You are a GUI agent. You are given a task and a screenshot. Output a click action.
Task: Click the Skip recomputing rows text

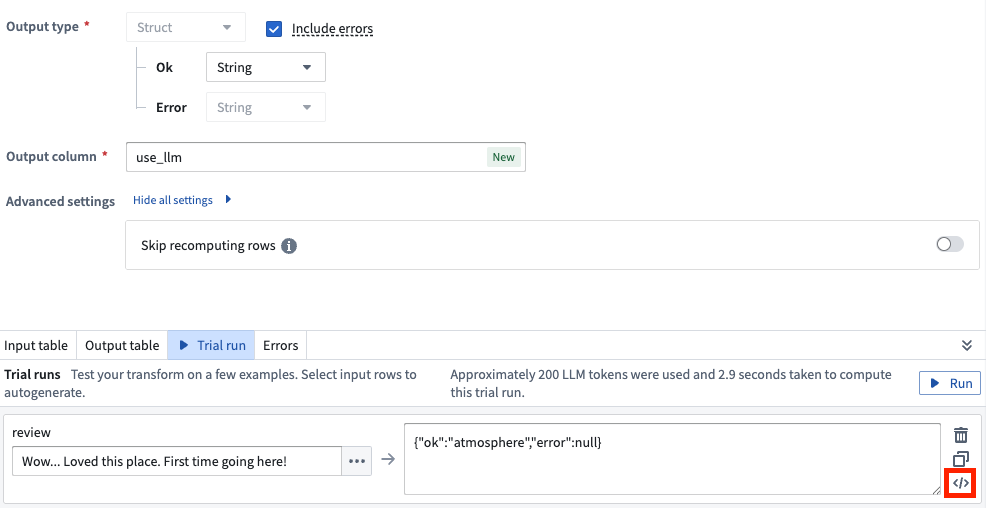click(x=208, y=245)
